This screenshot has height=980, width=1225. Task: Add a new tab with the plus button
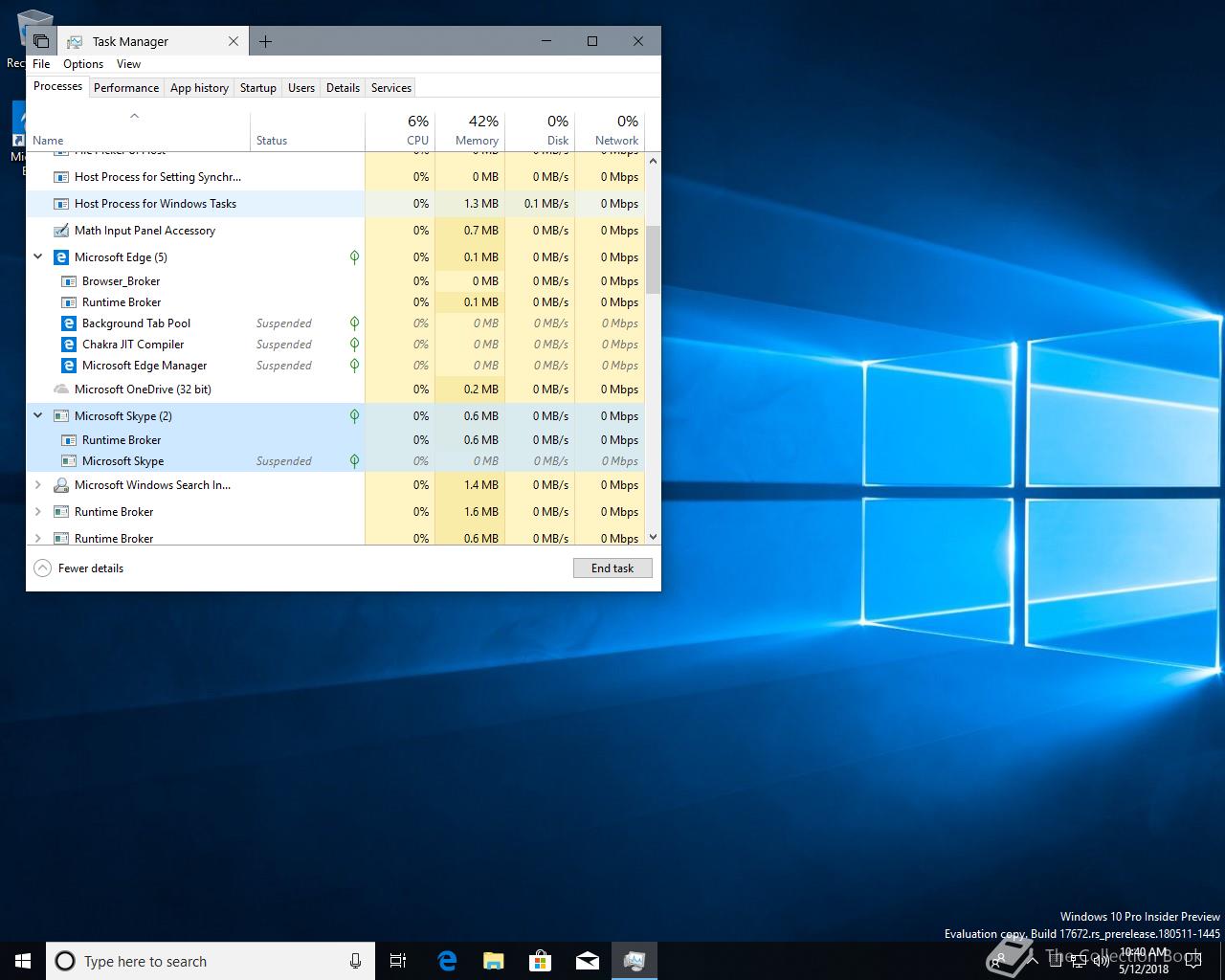coord(266,41)
